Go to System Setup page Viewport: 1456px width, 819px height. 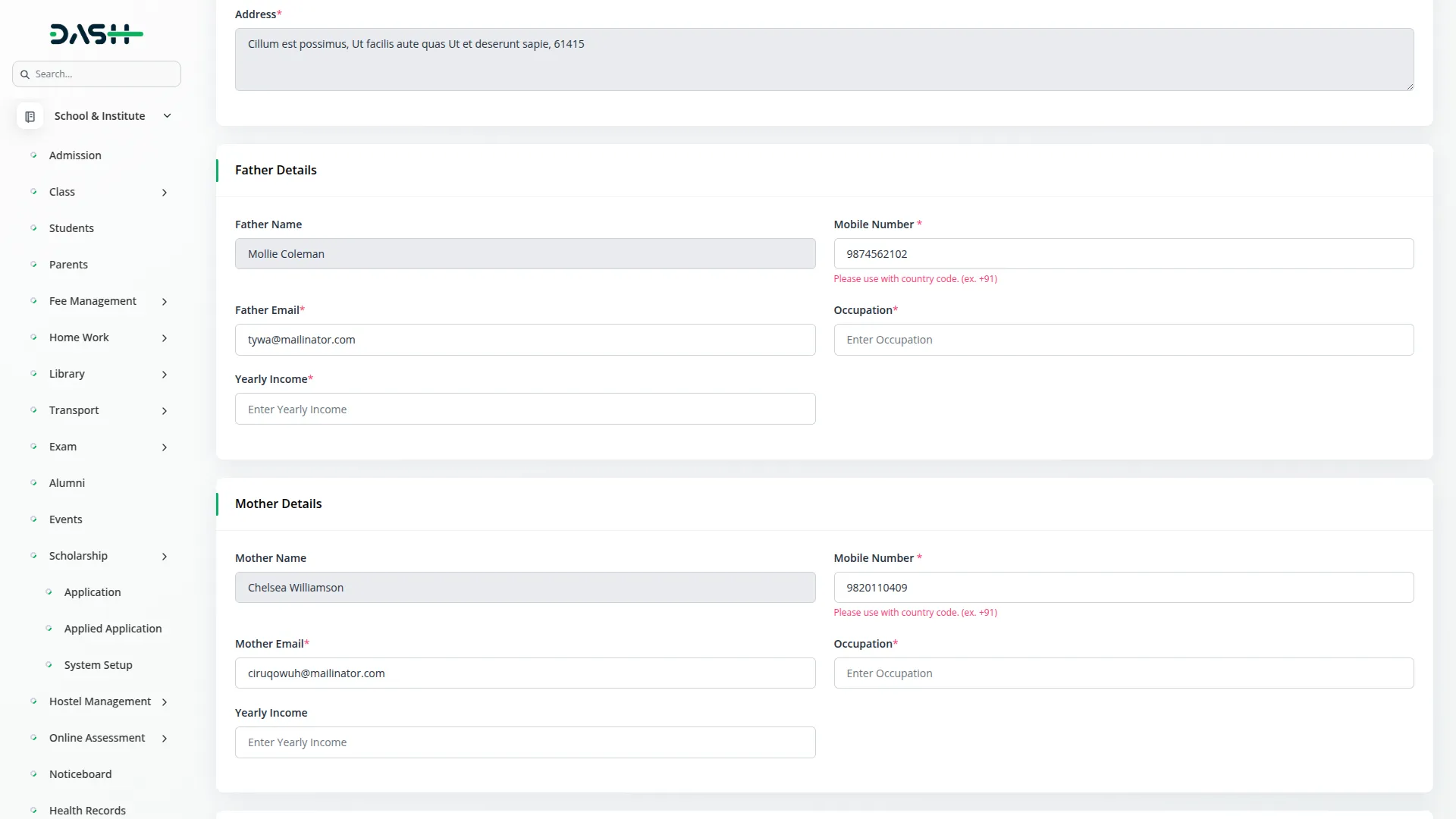[98, 665]
